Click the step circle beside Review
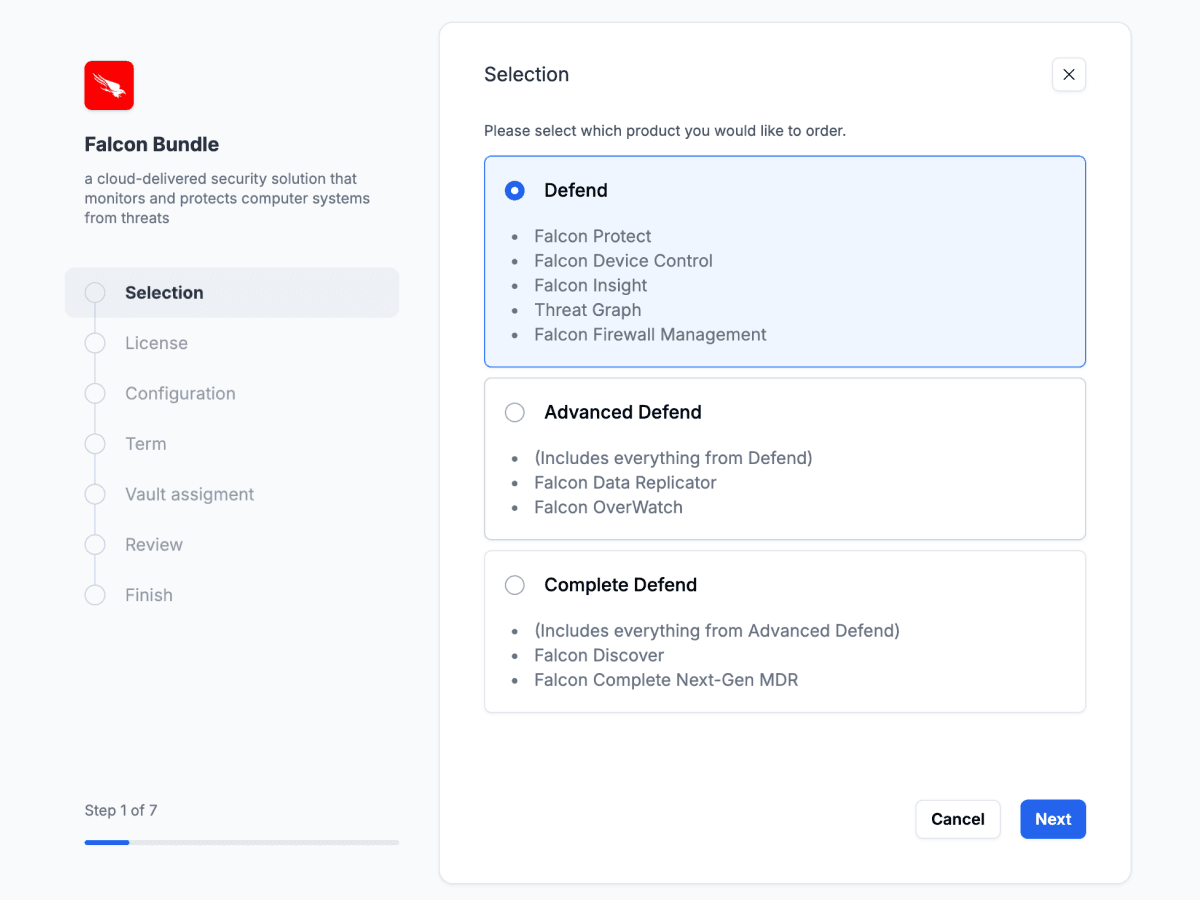 pyautogui.click(x=95, y=545)
